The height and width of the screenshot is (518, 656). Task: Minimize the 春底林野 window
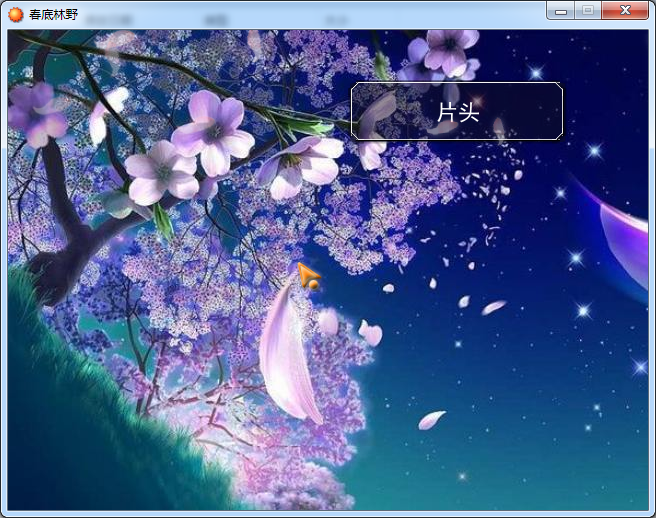click(561, 11)
